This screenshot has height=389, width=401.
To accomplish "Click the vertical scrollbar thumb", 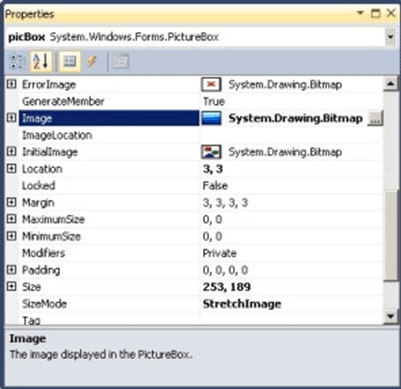I will click(x=390, y=237).
